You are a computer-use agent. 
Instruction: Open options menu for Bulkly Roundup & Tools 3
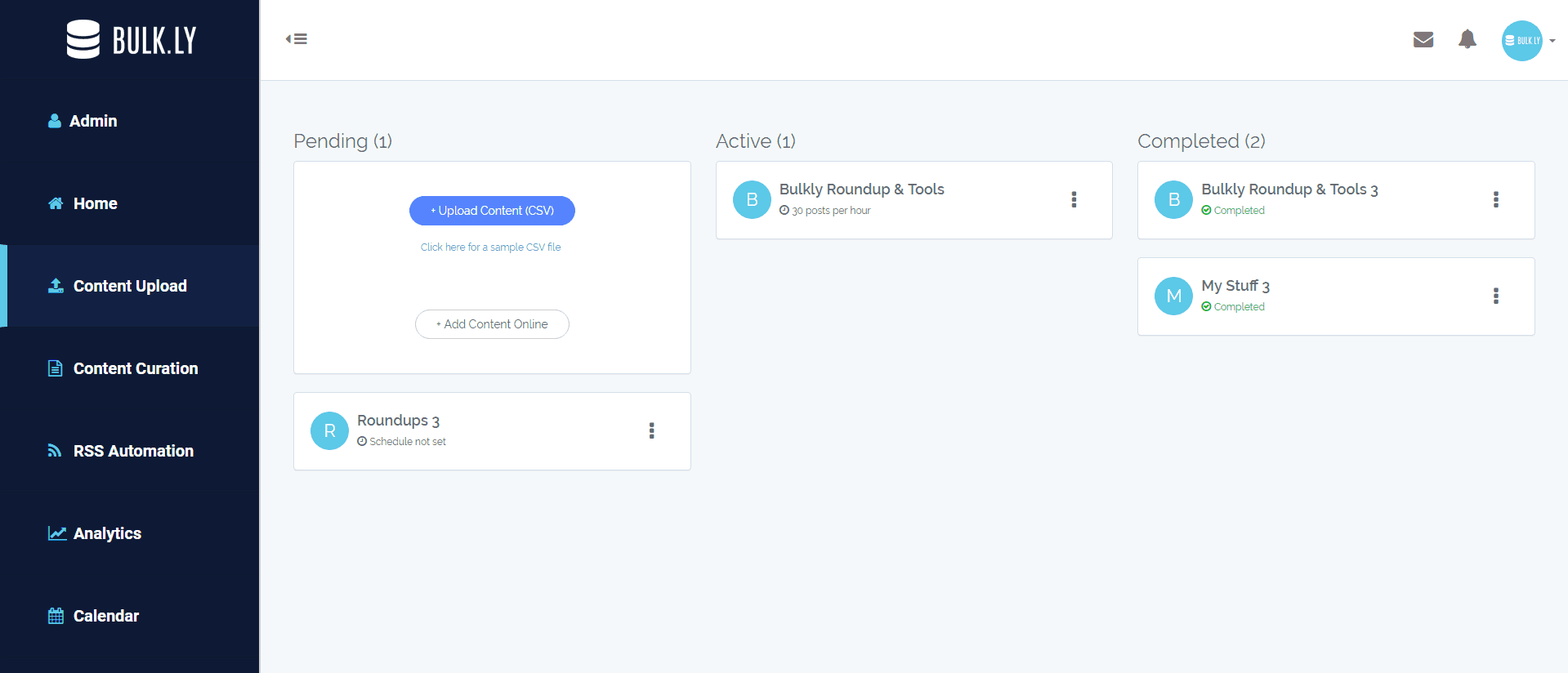click(x=1496, y=199)
